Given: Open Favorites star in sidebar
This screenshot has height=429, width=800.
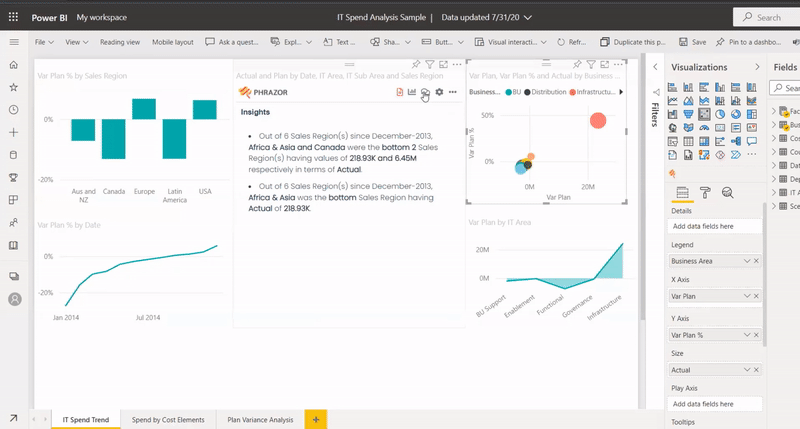Looking at the screenshot, I should [x=14, y=87].
